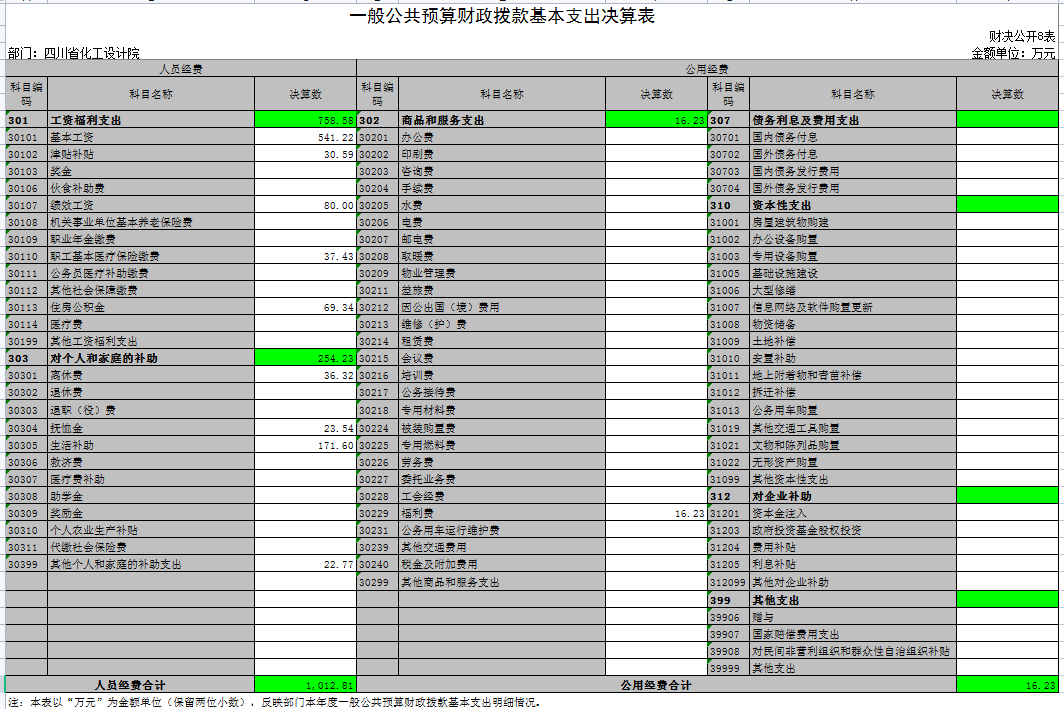Click the 69.34 value cell

pyautogui.click(x=305, y=307)
